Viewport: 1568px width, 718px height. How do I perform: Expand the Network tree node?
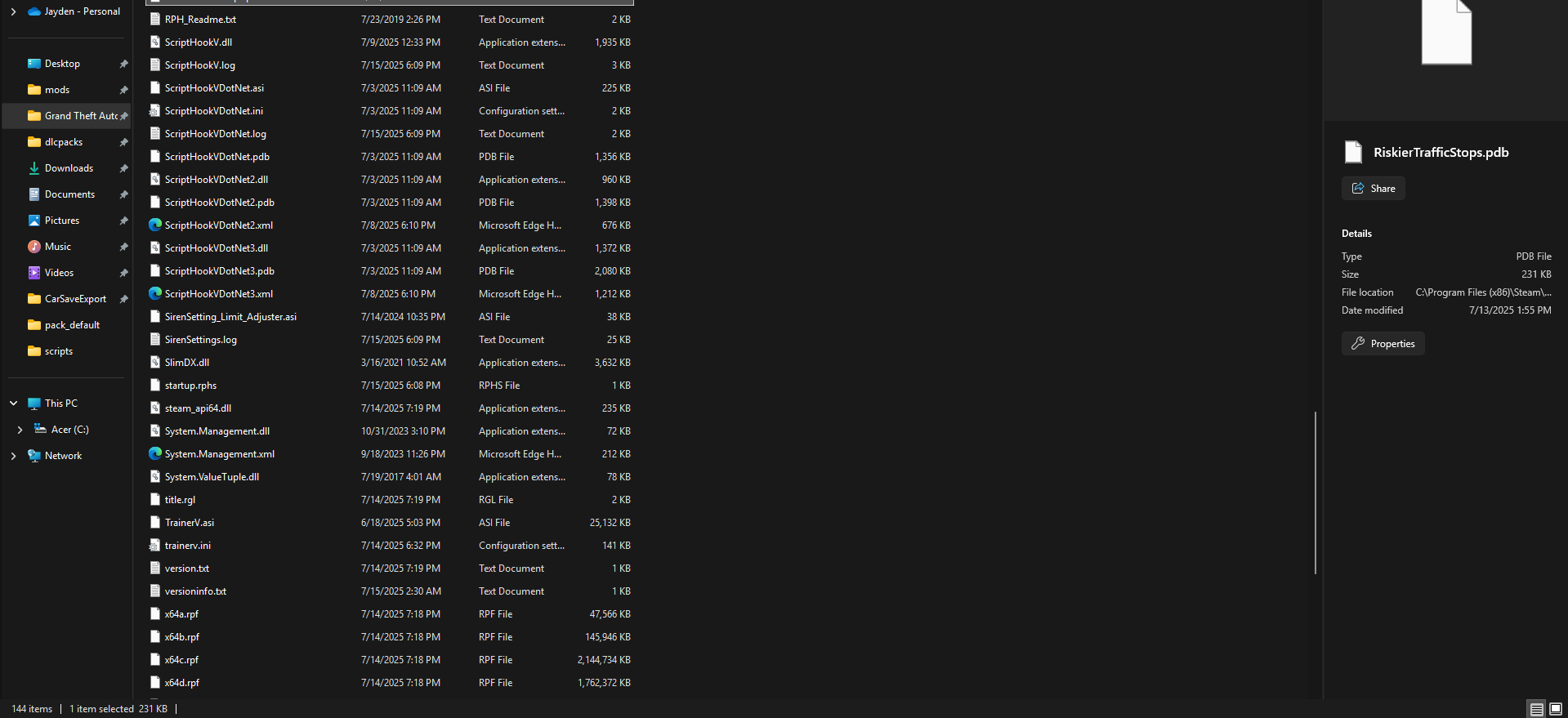point(13,456)
